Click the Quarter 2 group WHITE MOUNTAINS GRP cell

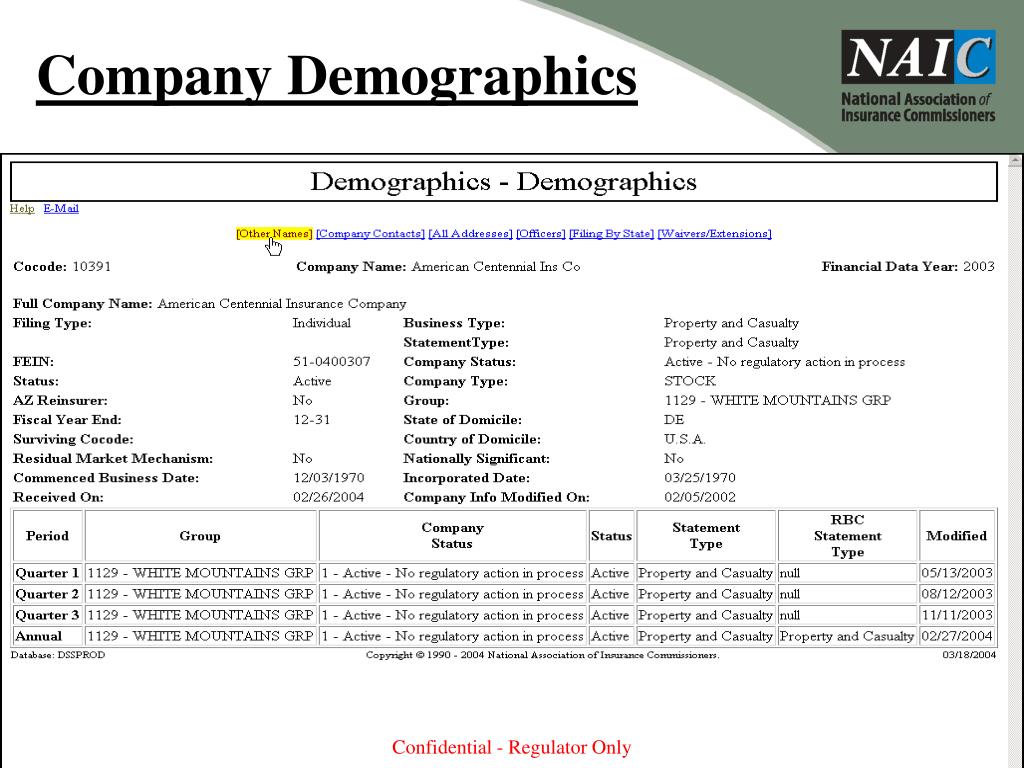click(200, 594)
